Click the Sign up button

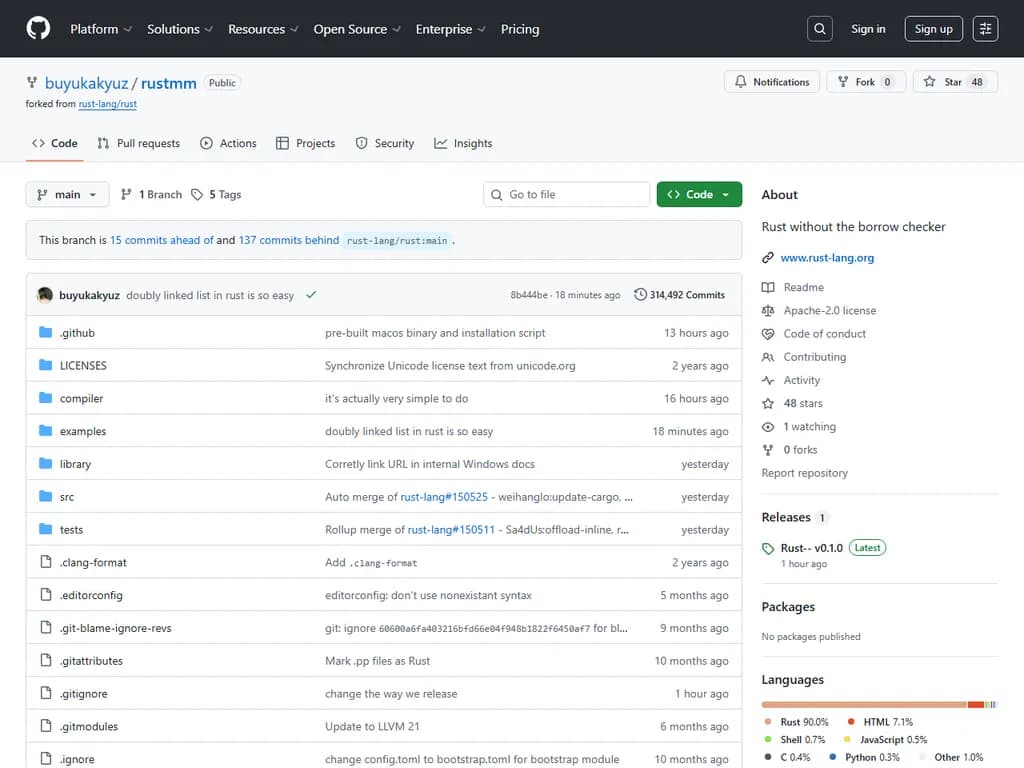(933, 29)
